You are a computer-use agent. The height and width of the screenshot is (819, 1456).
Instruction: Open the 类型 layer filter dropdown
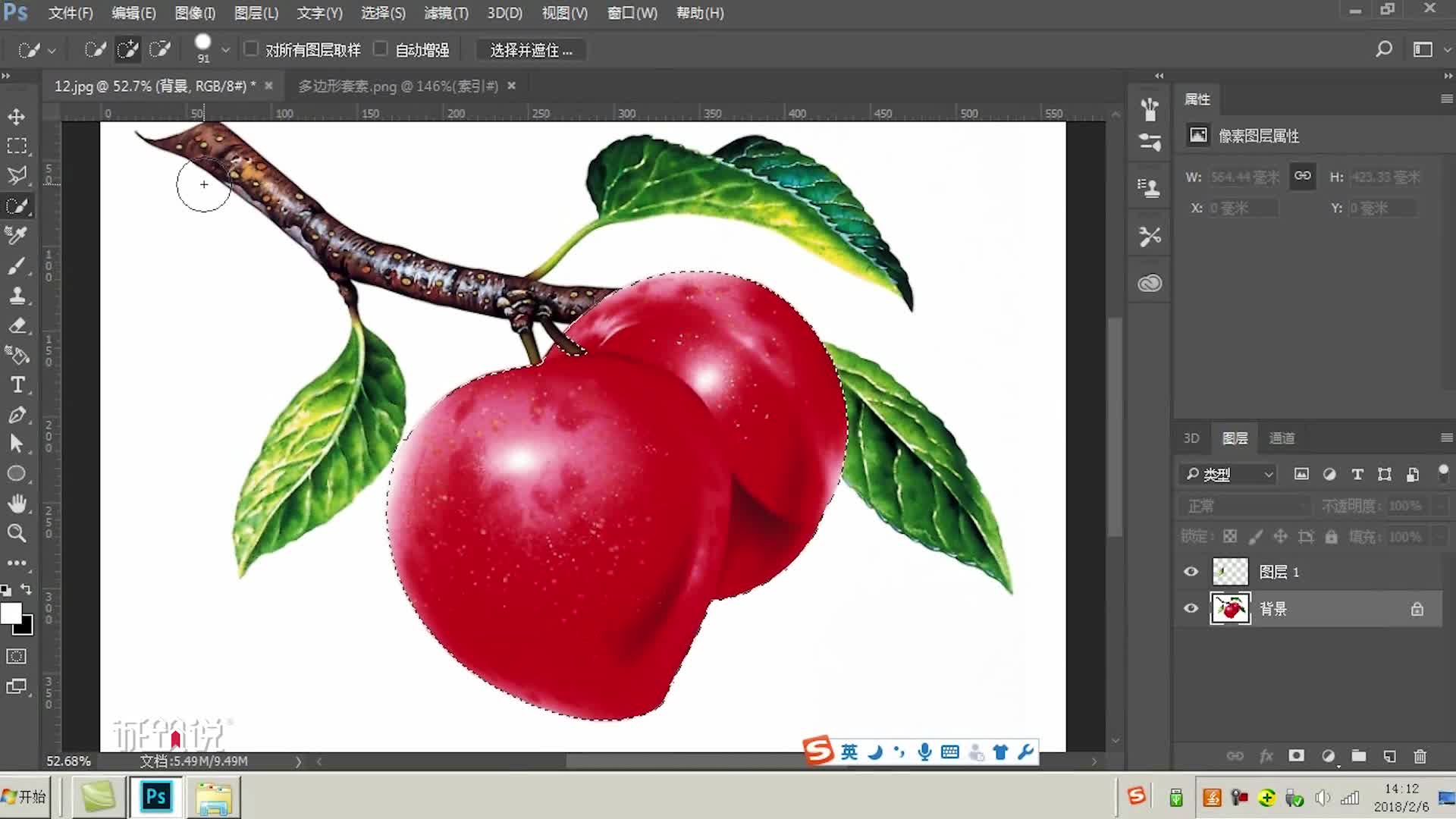coord(1228,474)
